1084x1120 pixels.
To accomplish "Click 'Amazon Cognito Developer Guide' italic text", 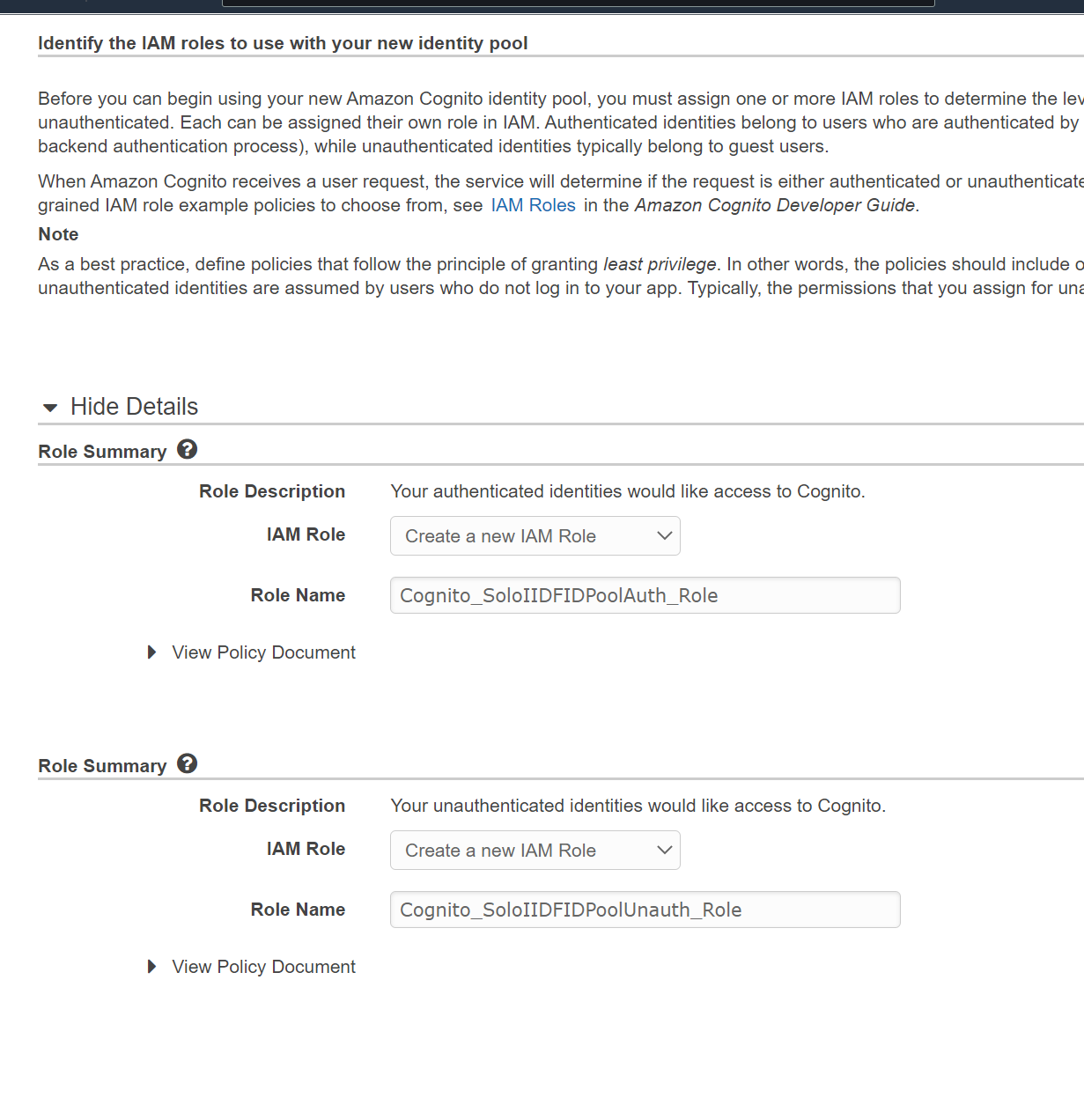I will point(775,205).
